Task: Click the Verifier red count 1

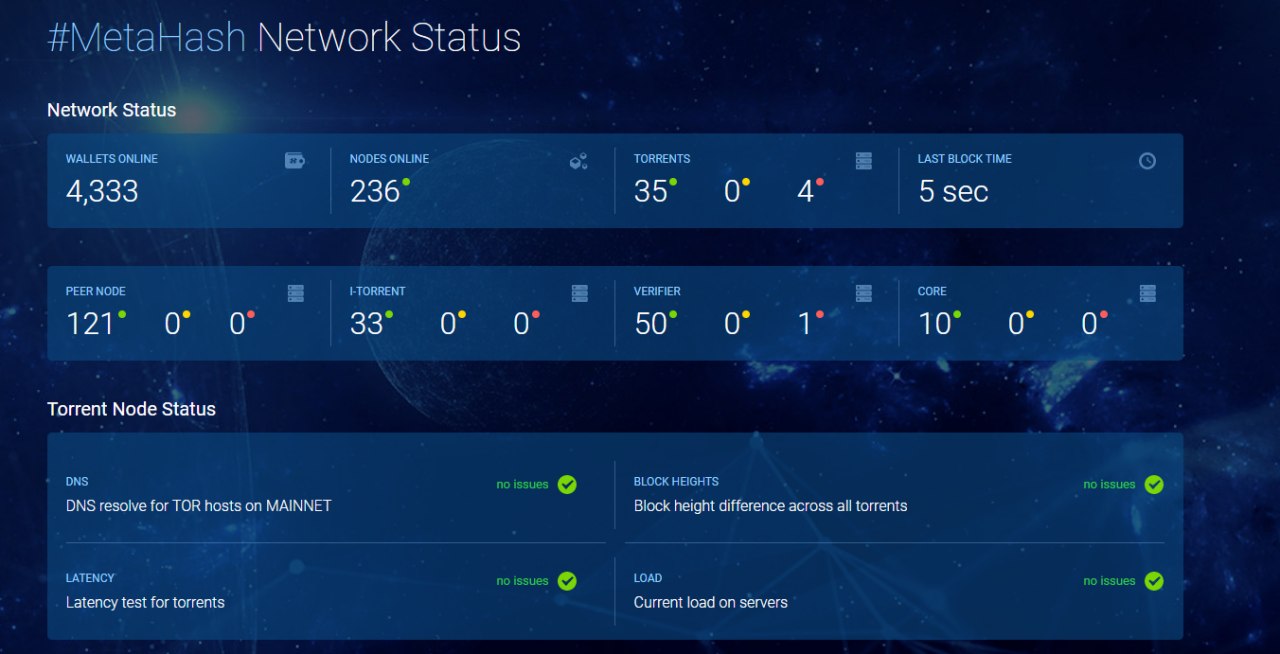Action: coord(805,324)
